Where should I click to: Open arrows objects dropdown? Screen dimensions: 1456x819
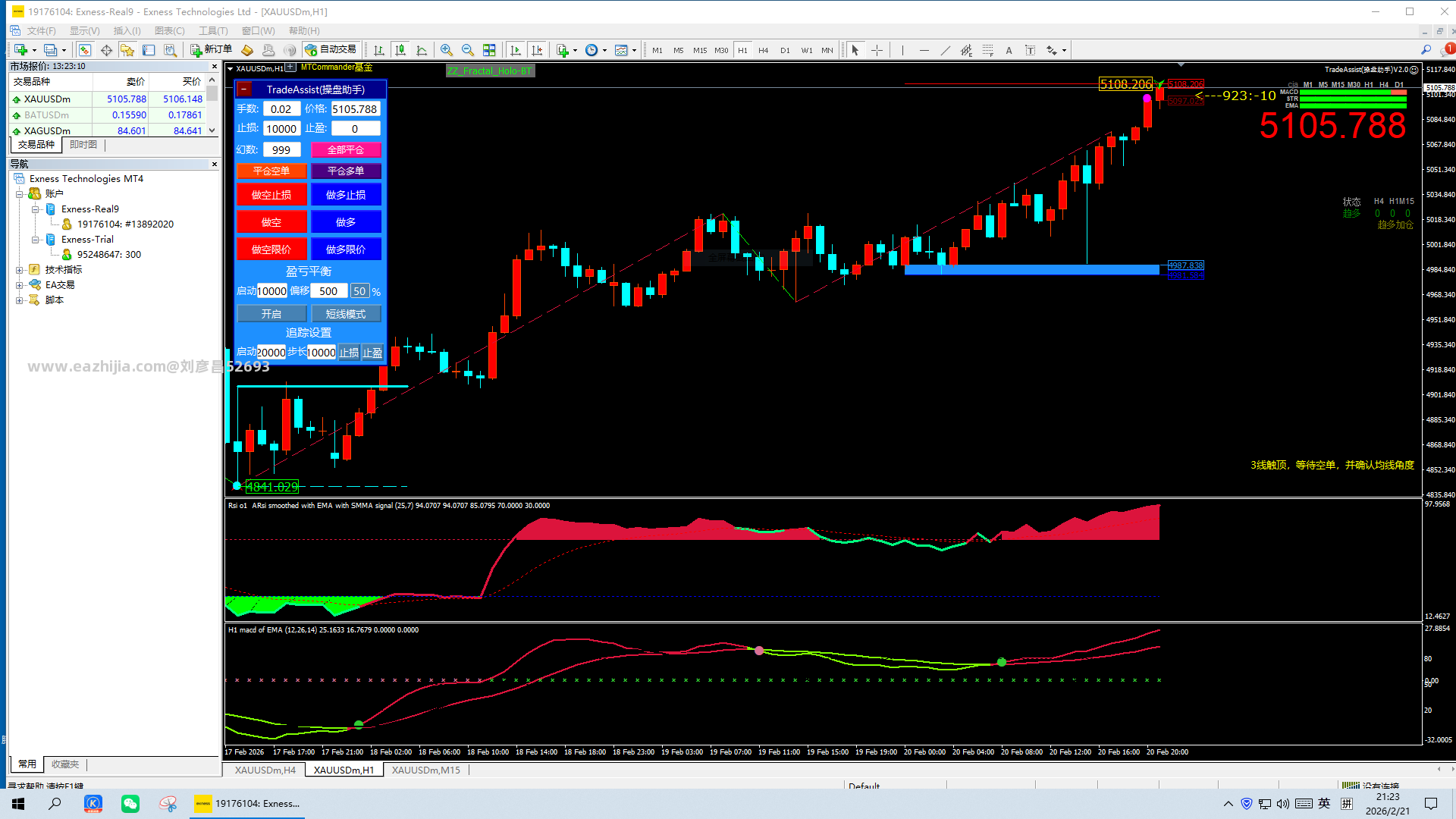point(1064,50)
